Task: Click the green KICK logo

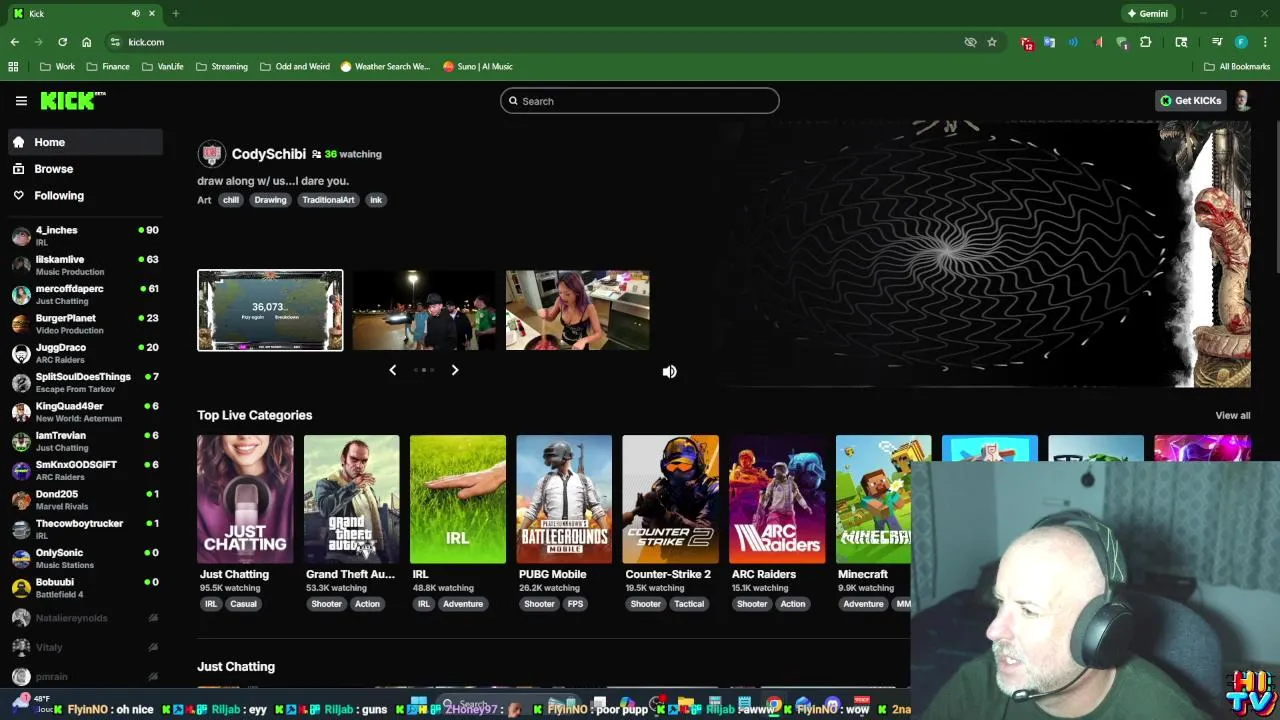Action: (72, 100)
